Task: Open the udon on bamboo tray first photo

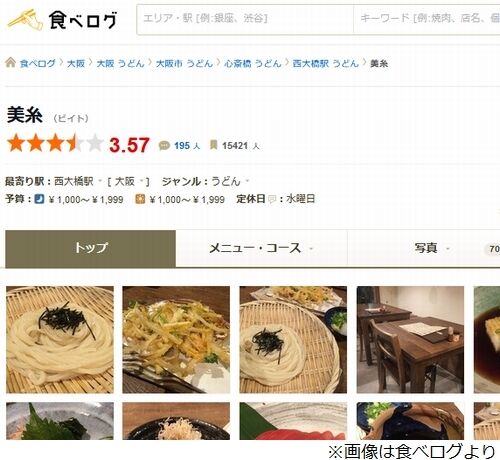Action: click(x=60, y=339)
